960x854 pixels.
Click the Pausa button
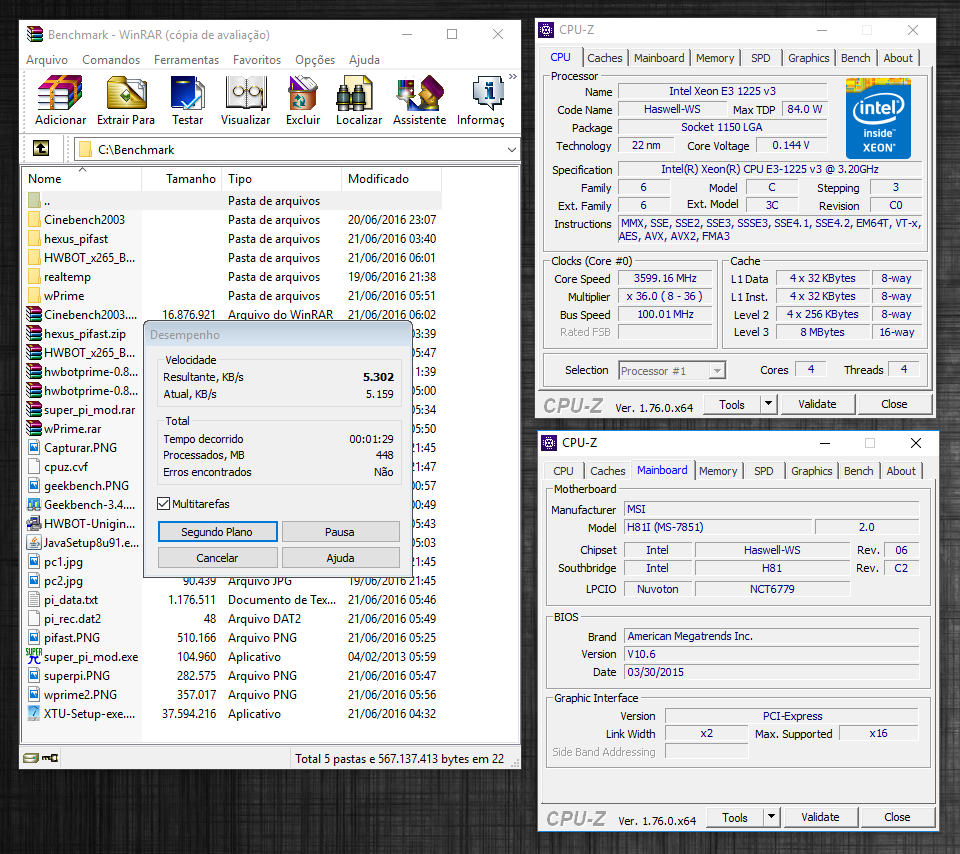tap(340, 532)
